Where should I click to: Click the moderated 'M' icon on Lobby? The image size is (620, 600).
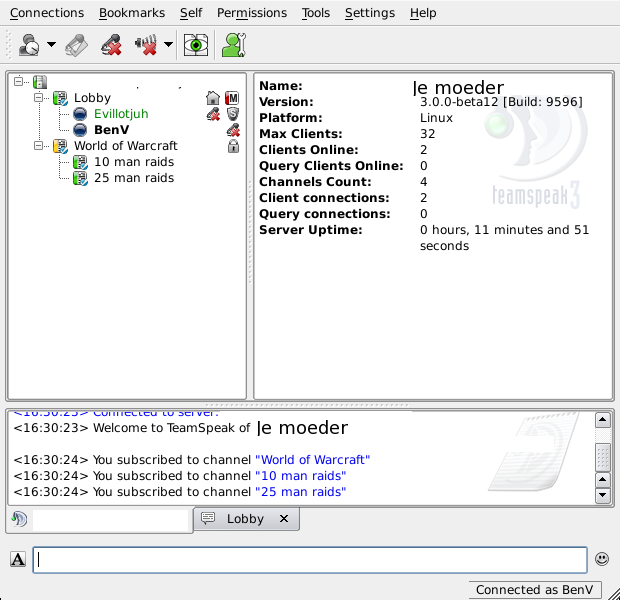click(x=232, y=98)
